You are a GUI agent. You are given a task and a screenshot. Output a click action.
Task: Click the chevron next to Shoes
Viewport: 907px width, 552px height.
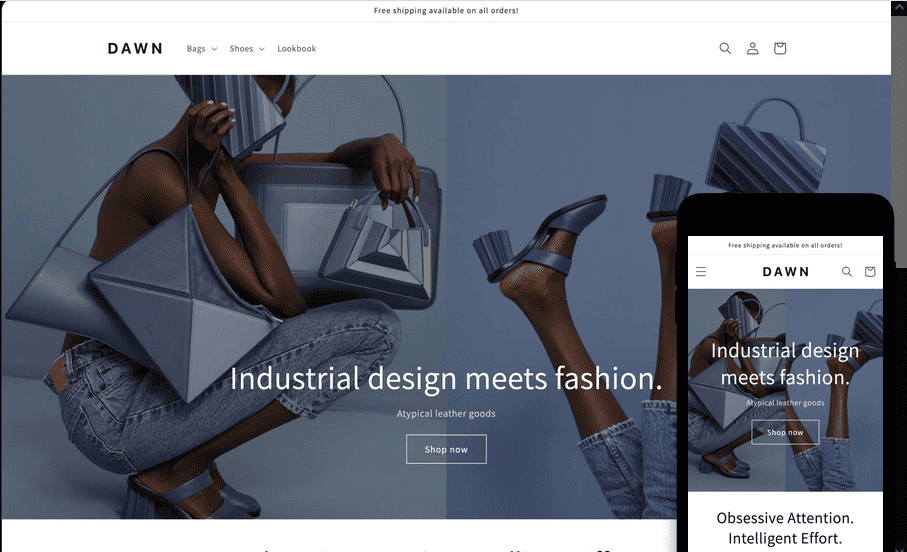261,49
